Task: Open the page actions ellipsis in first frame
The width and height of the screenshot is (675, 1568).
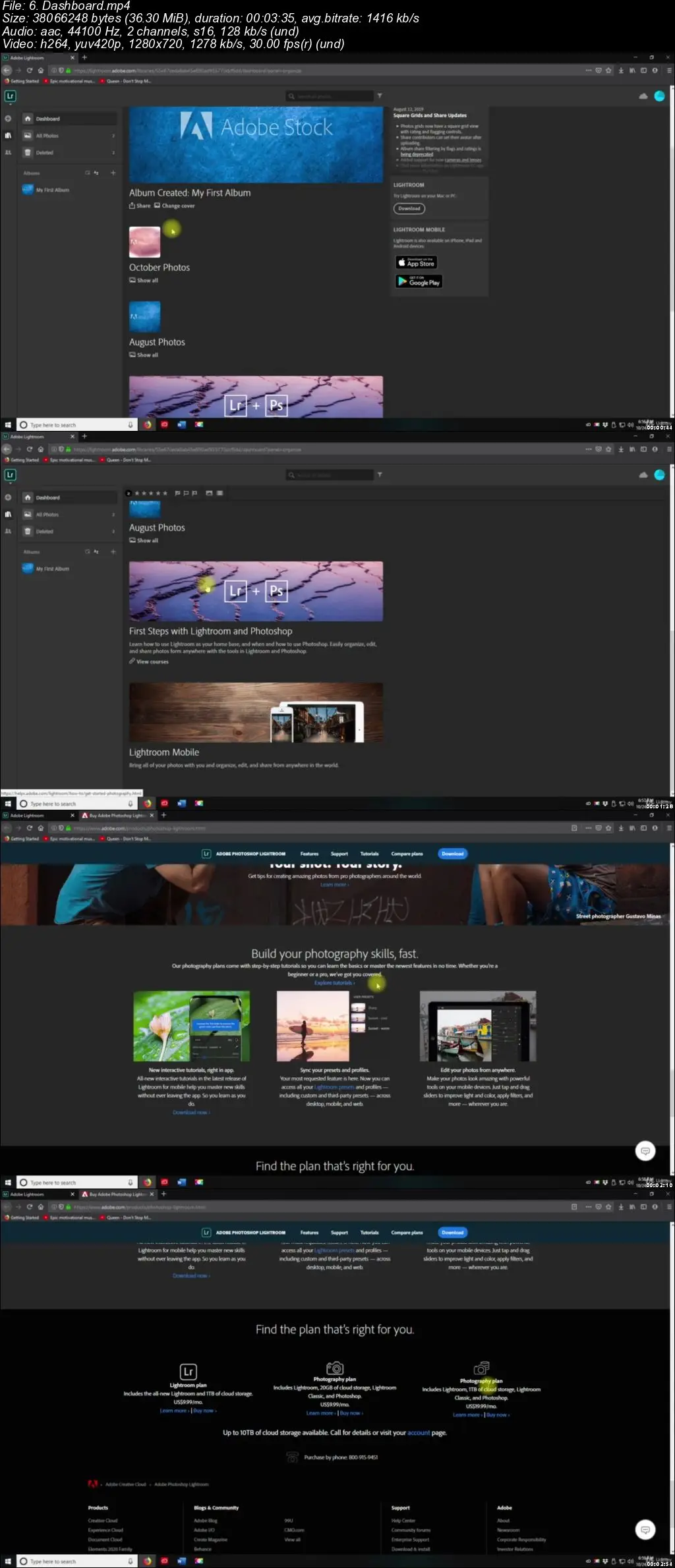Action: point(588,70)
